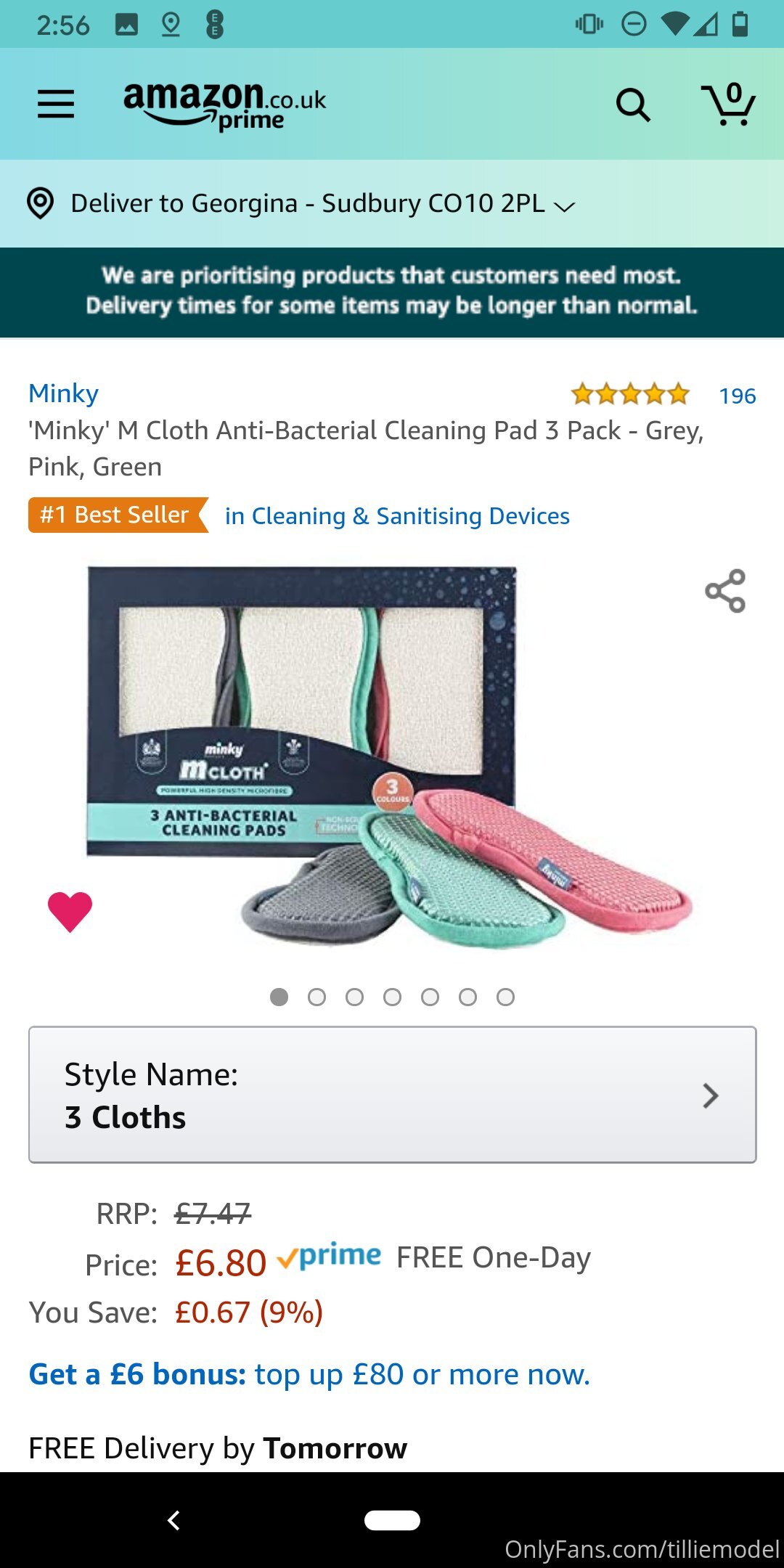
Task: Open Cleaning & Sanitising Devices category link
Action: [397, 516]
